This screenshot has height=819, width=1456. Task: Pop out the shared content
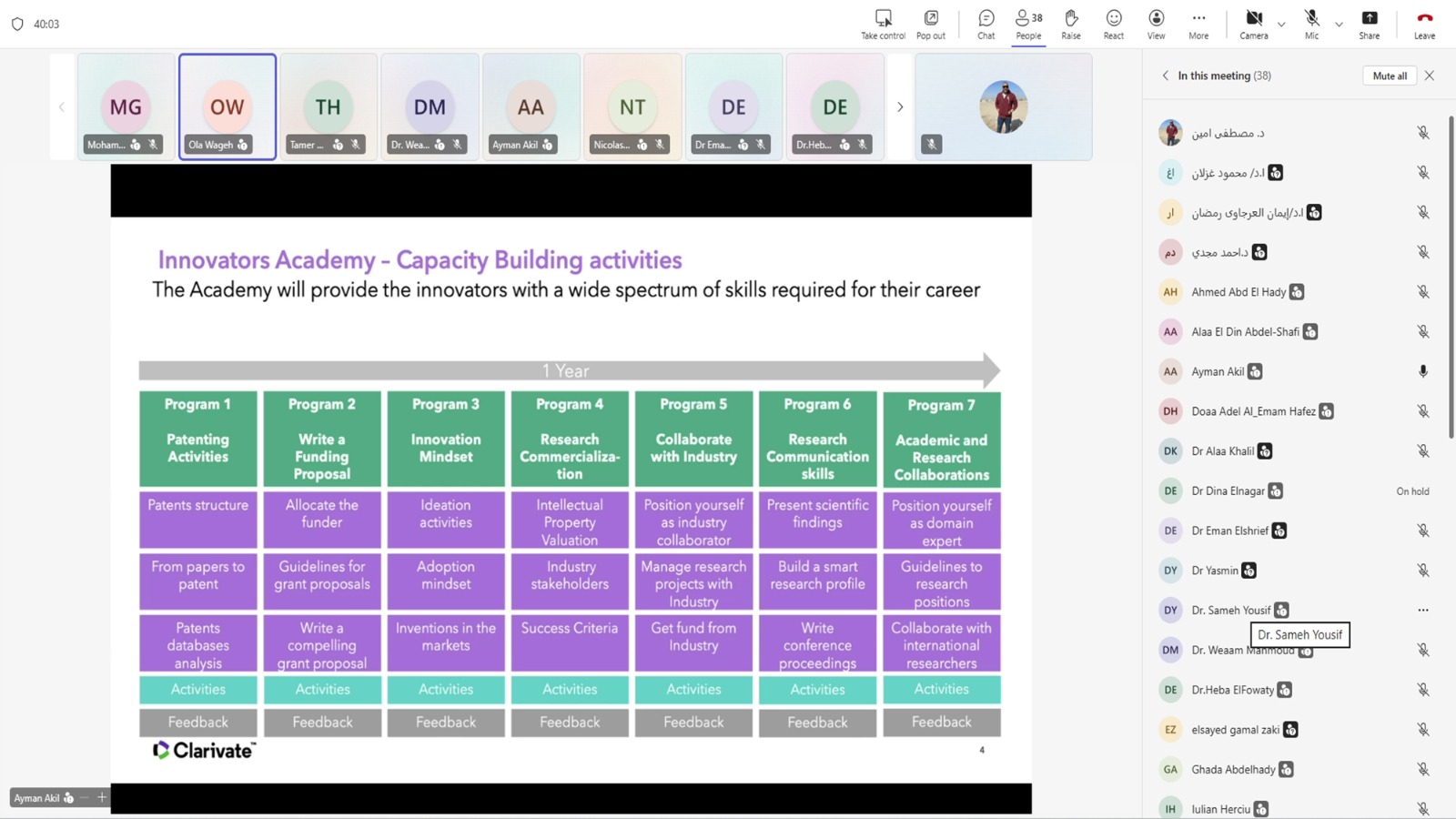930,18
